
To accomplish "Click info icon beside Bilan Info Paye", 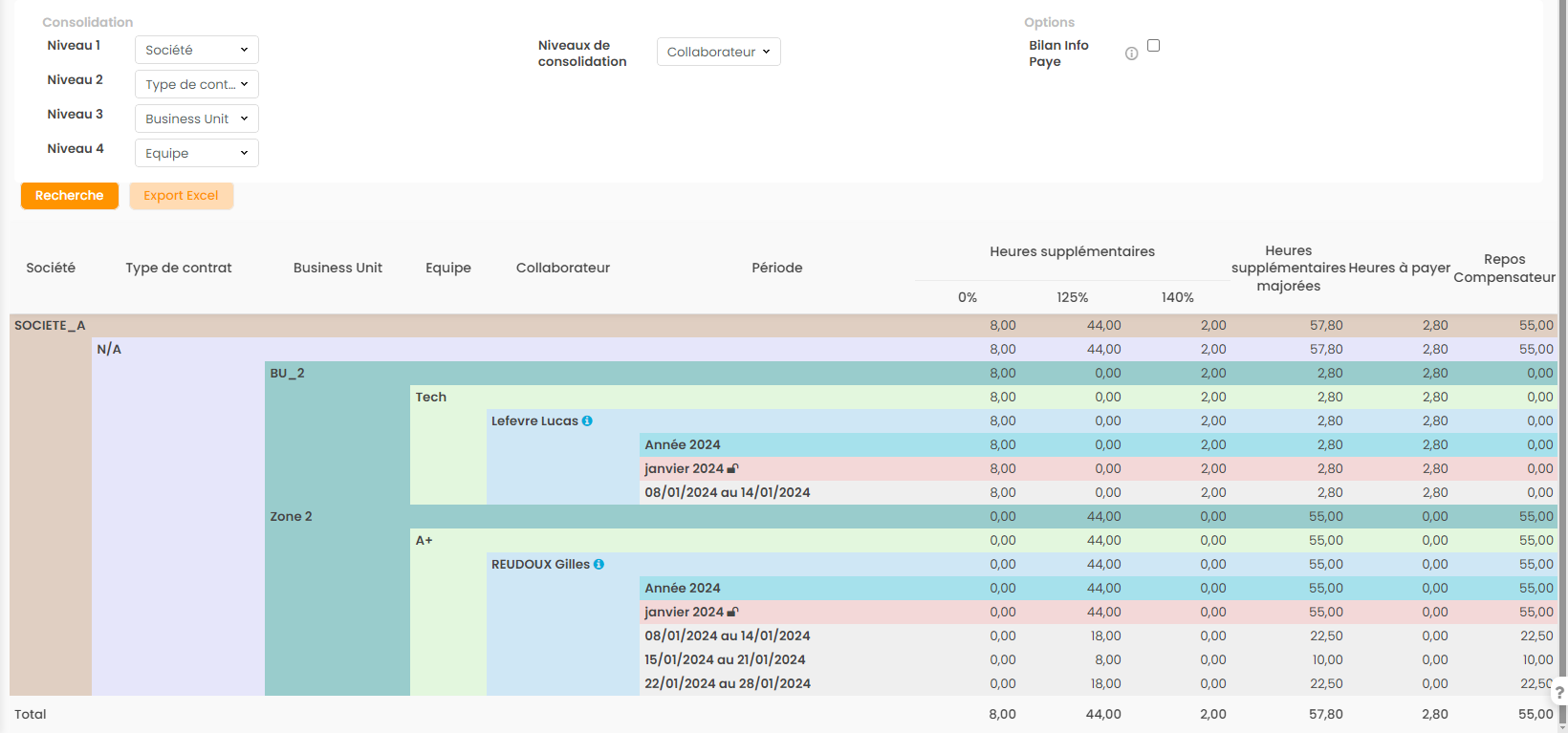I will 1131,54.
